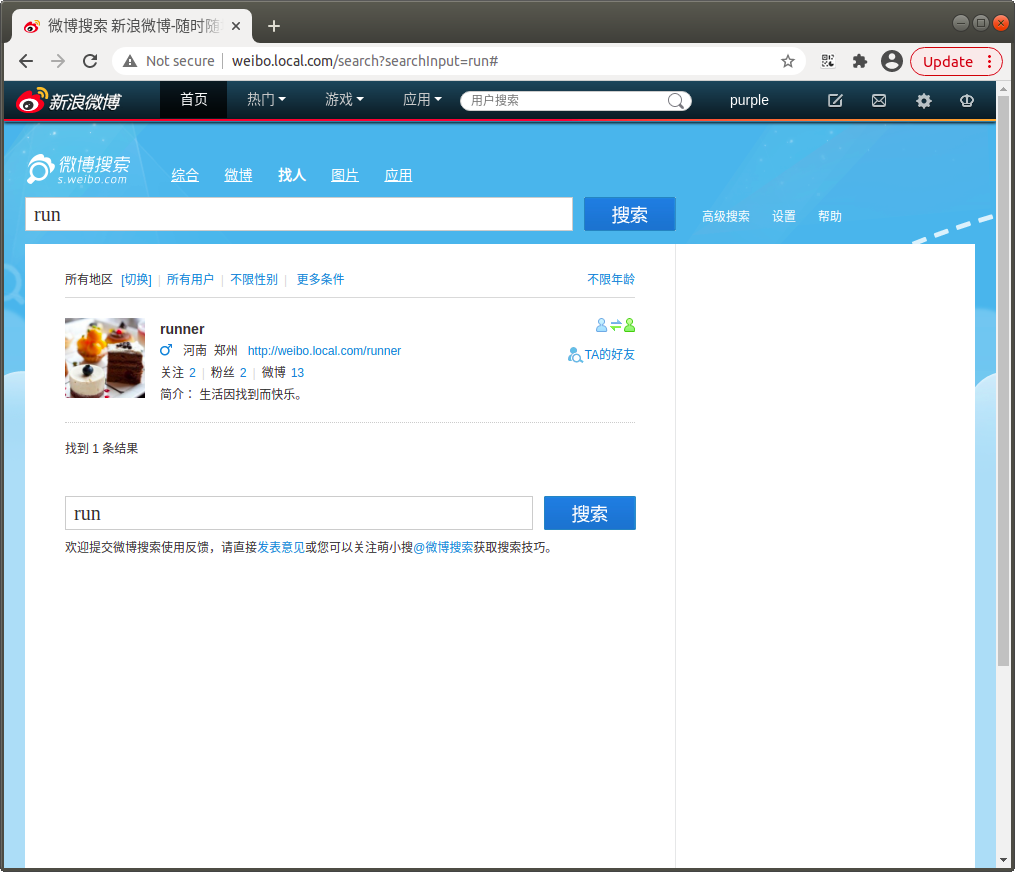The image size is (1015, 872).
Task: Open the 不限性别 gender filter
Action: click(x=254, y=279)
